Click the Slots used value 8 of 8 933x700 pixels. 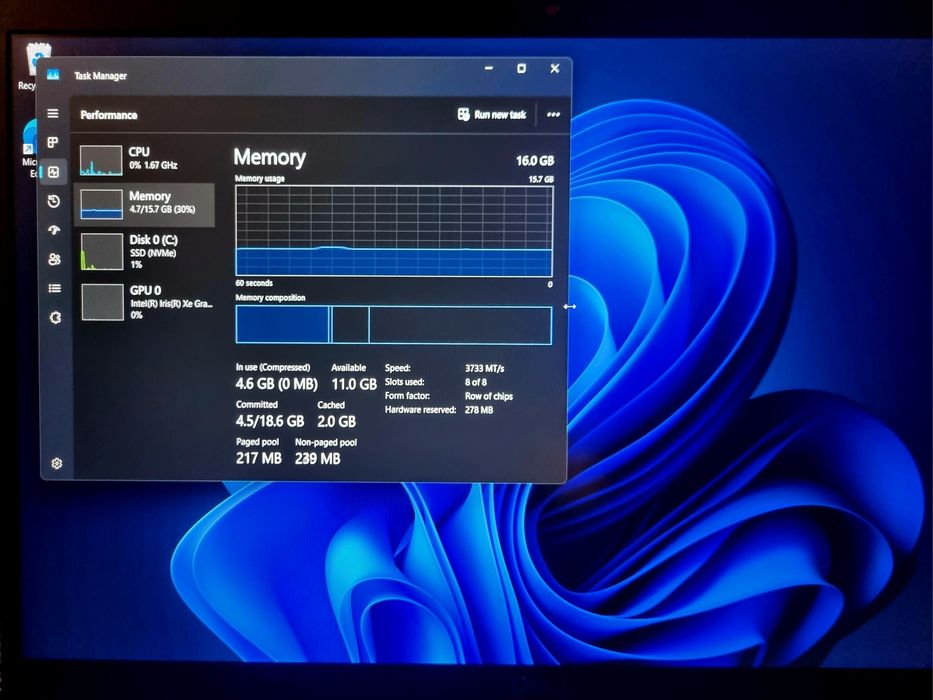pos(476,382)
